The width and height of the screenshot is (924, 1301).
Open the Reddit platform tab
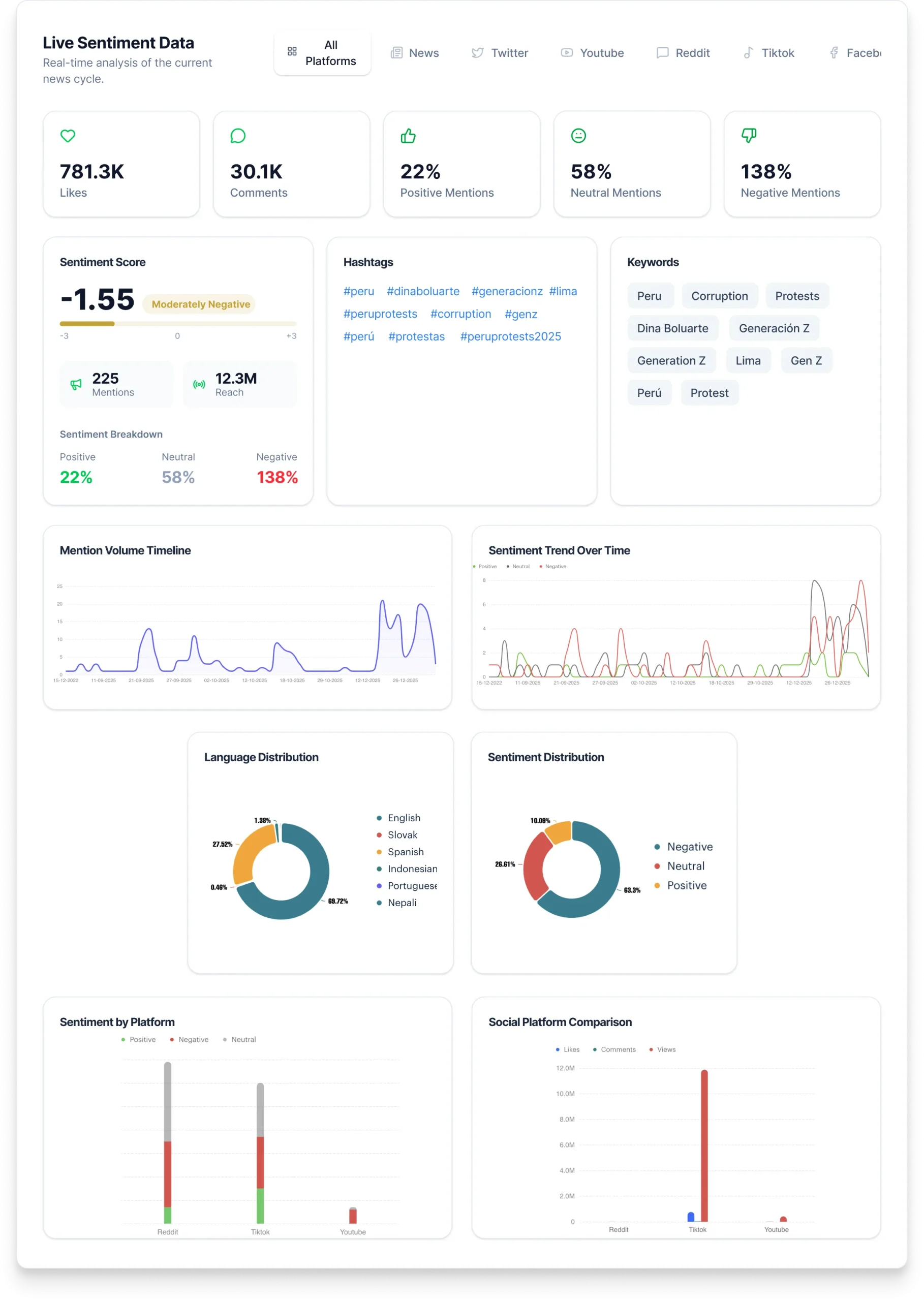pos(683,53)
